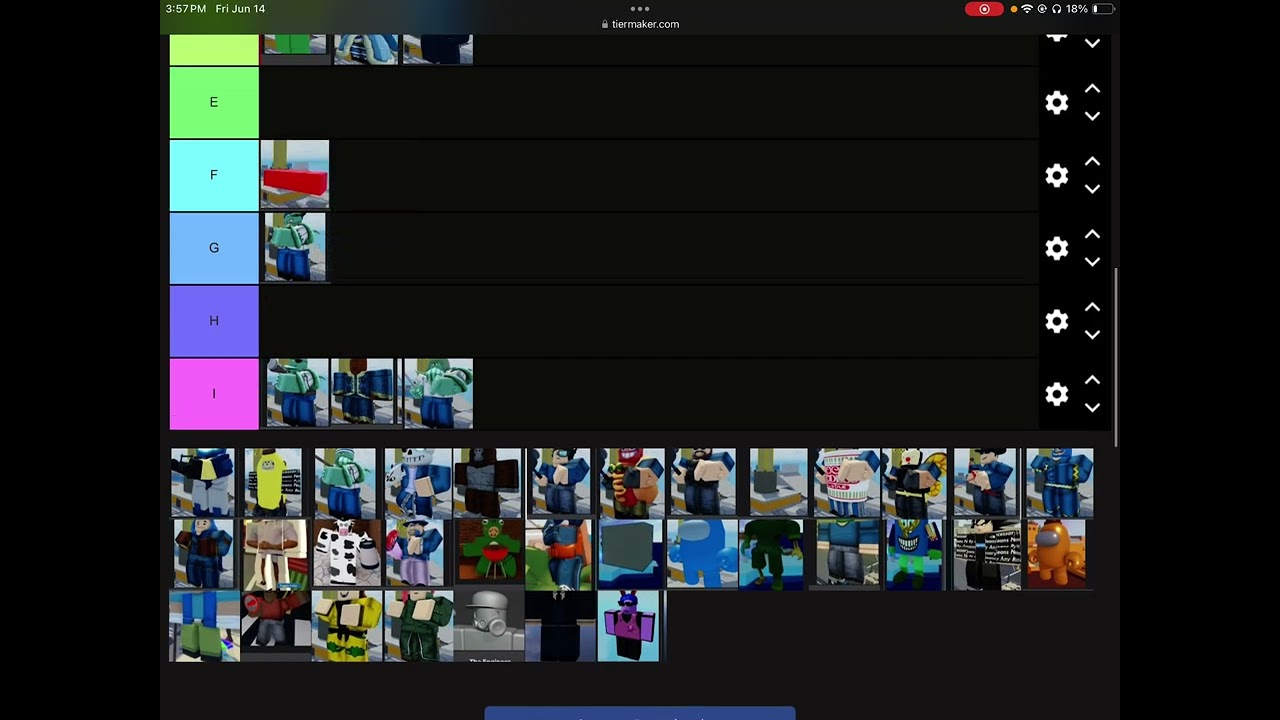Image resolution: width=1280 pixels, height=720 pixels.
Task: Select the purple H tier label
Action: [214, 321]
